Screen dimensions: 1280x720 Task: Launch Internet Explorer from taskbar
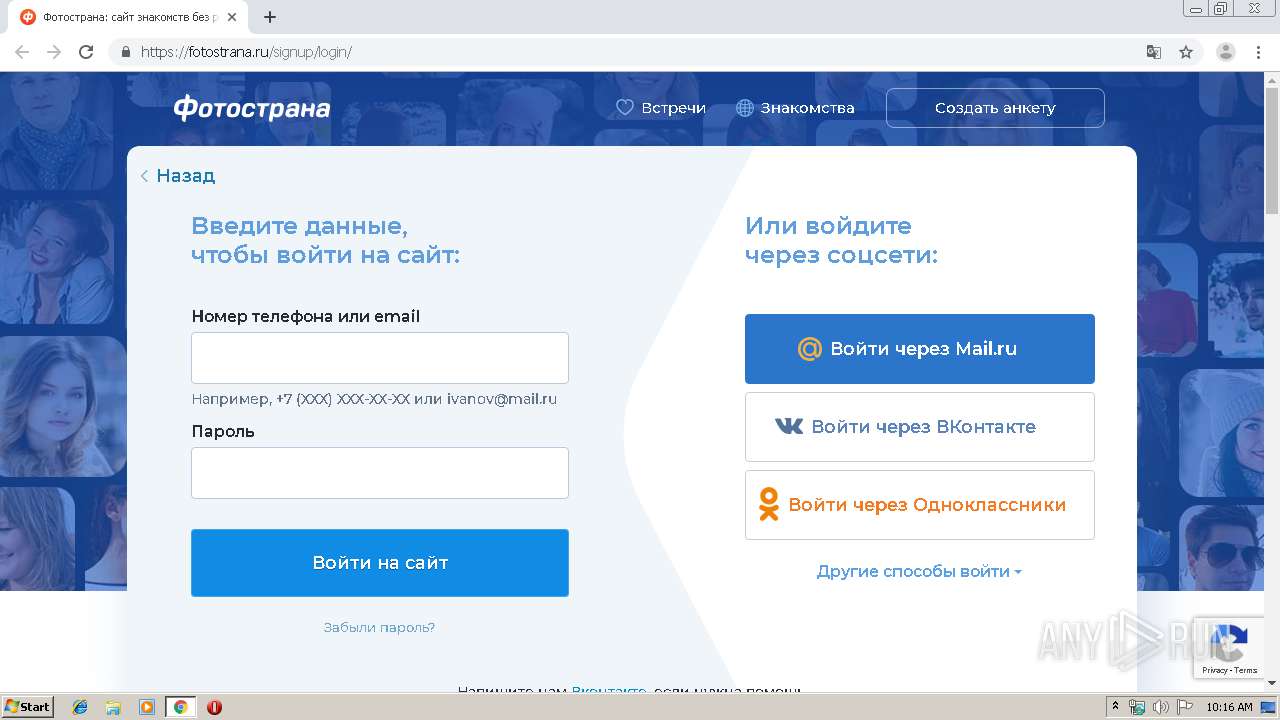point(80,707)
